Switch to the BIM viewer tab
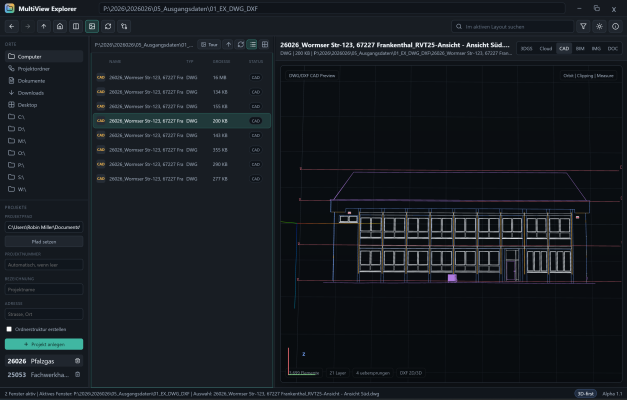Viewport: 627px width, 400px height. coord(580,48)
